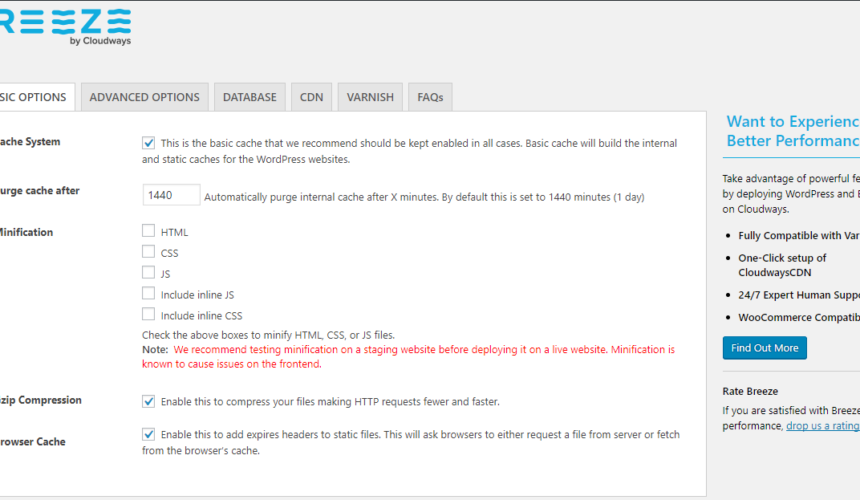This screenshot has width=860, height=500.
Task: Uncheck the Gzip Compression checkbox
Action: [x=148, y=401]
